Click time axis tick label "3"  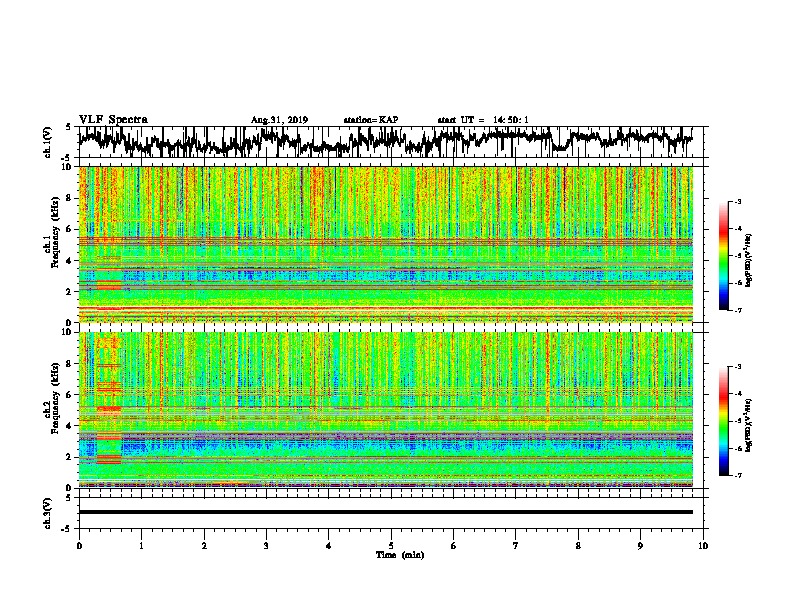pos(266,545)
